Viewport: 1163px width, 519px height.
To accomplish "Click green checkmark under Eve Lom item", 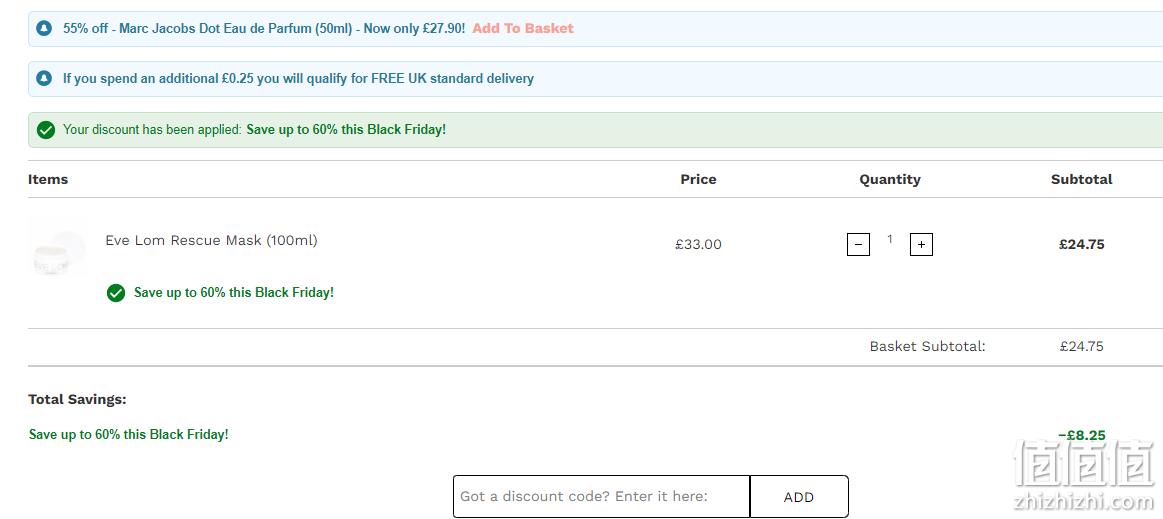I will pyautogui.click(x=116, y=293).
